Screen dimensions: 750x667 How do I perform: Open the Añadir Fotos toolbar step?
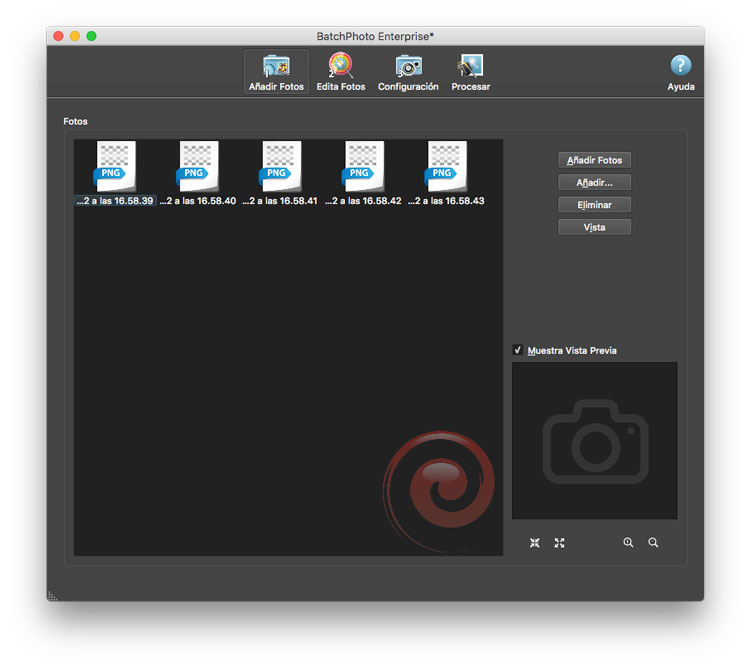point(276,72)
